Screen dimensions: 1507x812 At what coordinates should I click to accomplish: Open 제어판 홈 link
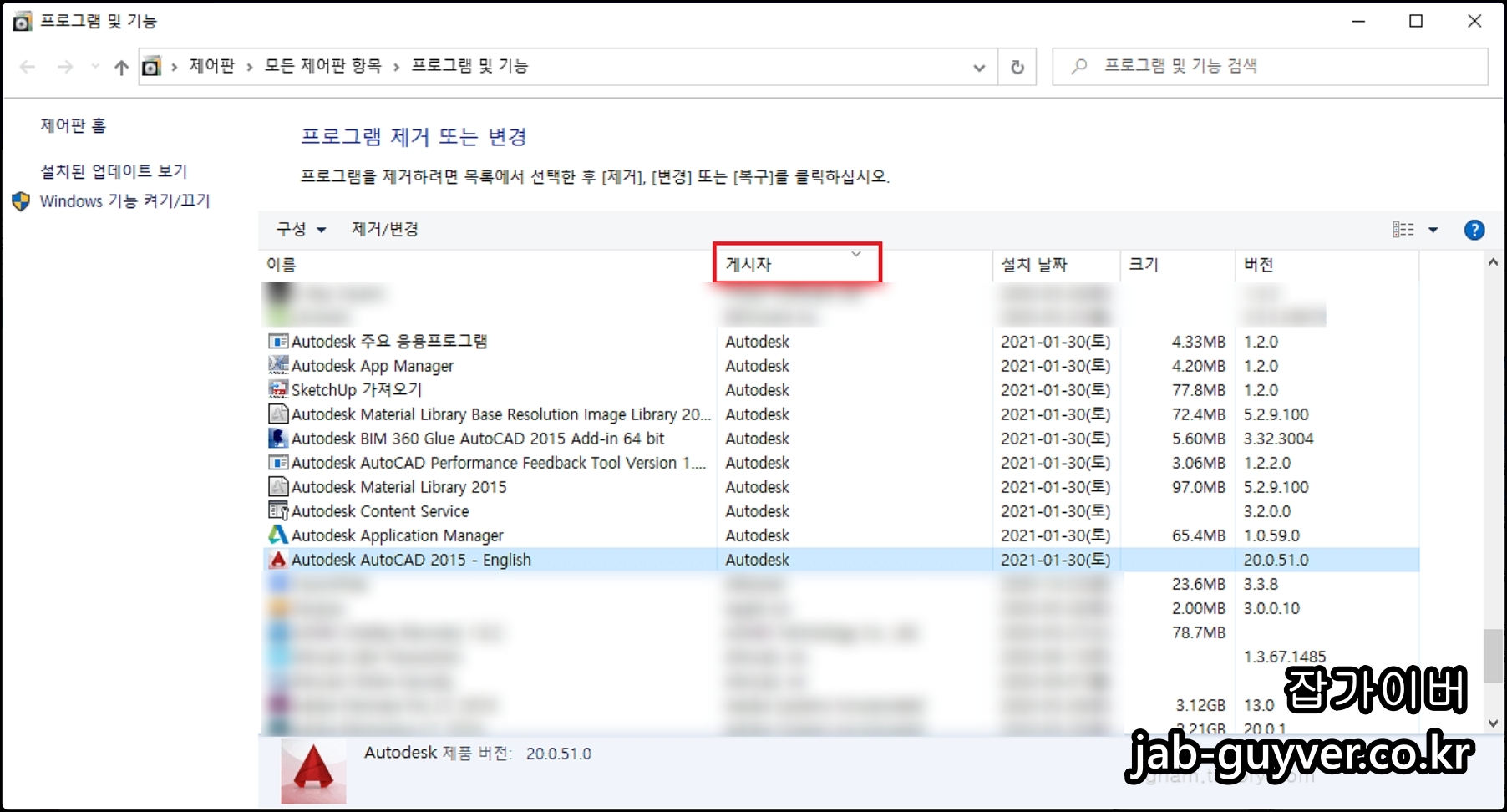(x=74, y=126)
